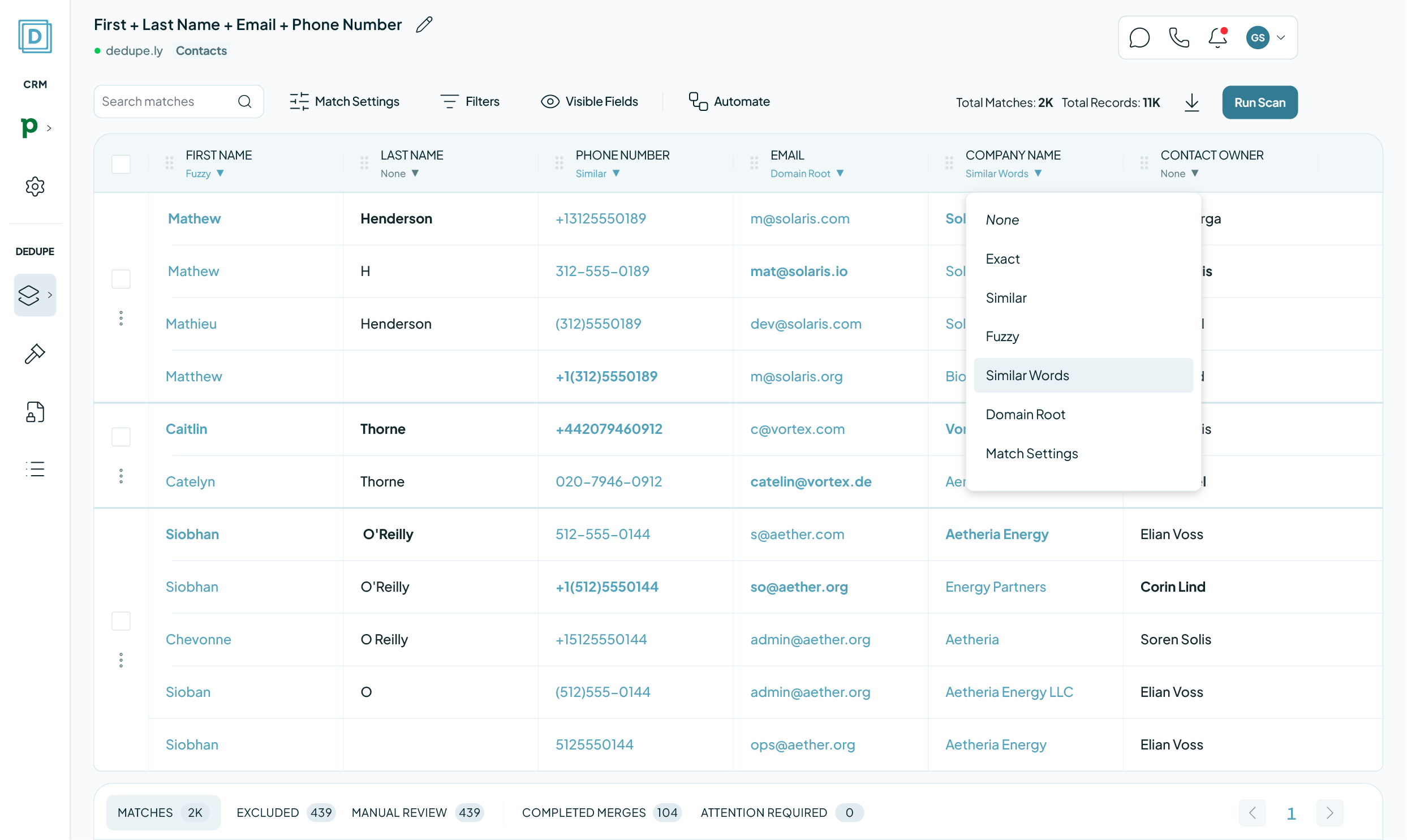Open three-dot menu for Mathew group
Viewport: 1407px width, 840px height.
(x=121, y=318)
